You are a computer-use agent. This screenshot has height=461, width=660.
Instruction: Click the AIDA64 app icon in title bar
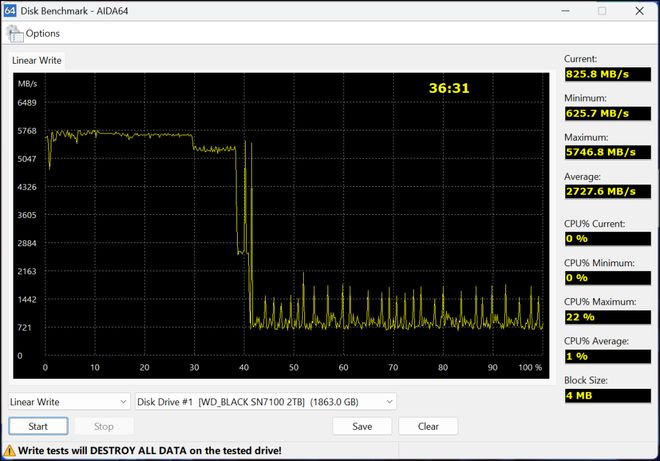[x=10, y=10]
